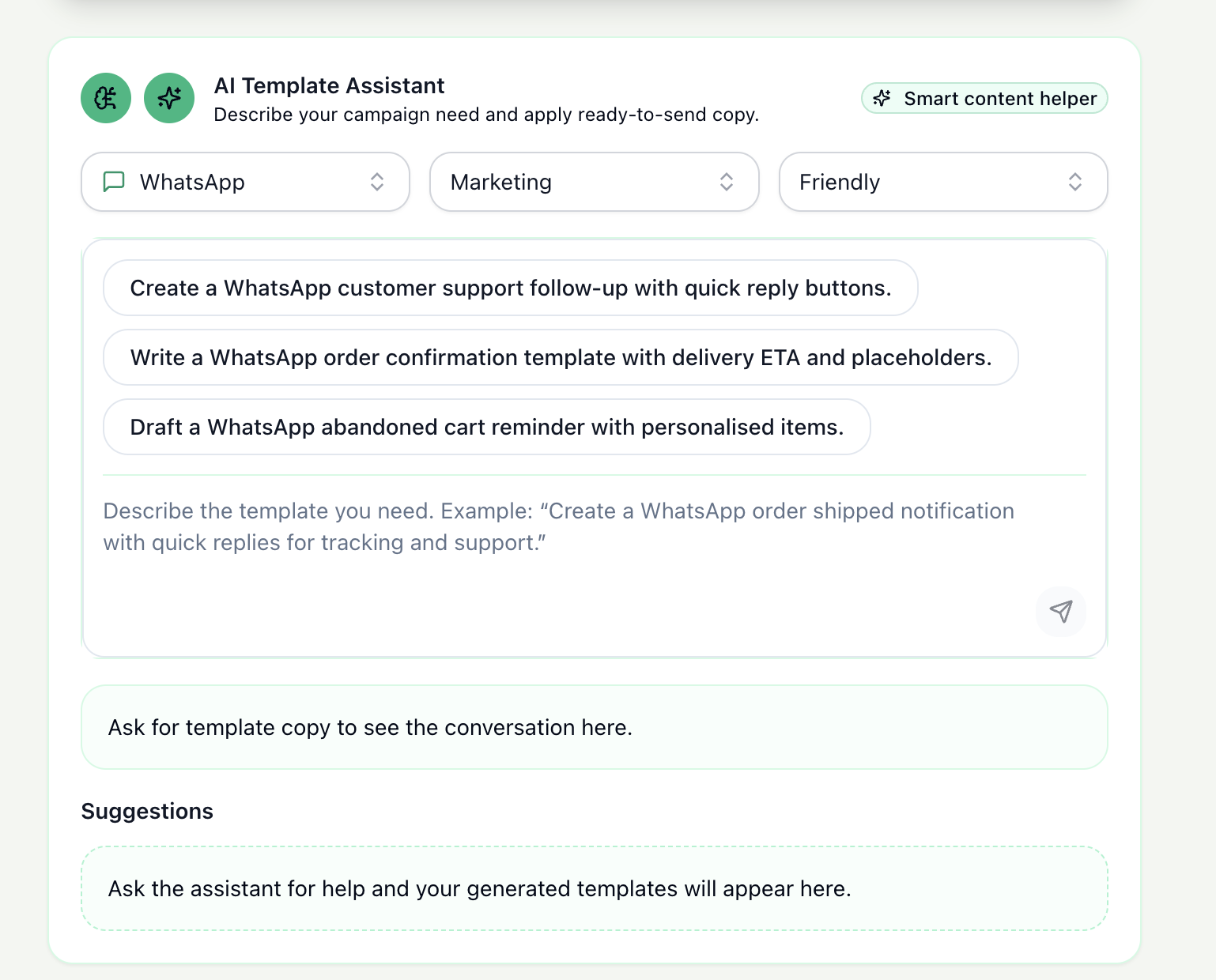1216x980 pixels.
Task: Click the AI Template Assistant title
Action: pyautogui.click(x=329, y=85)
